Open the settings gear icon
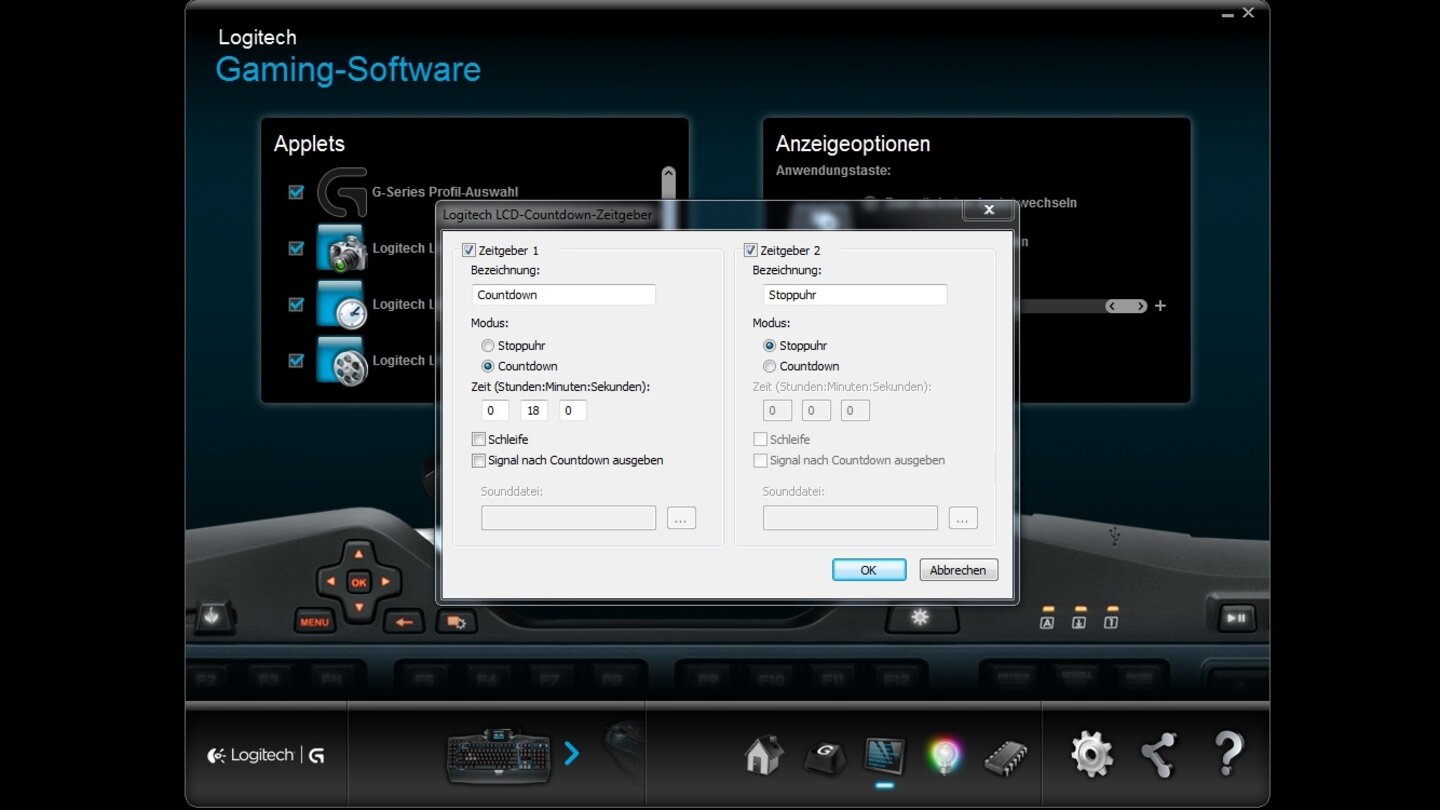Screen dimensions: 1440x810 [x=1091, y=754]
